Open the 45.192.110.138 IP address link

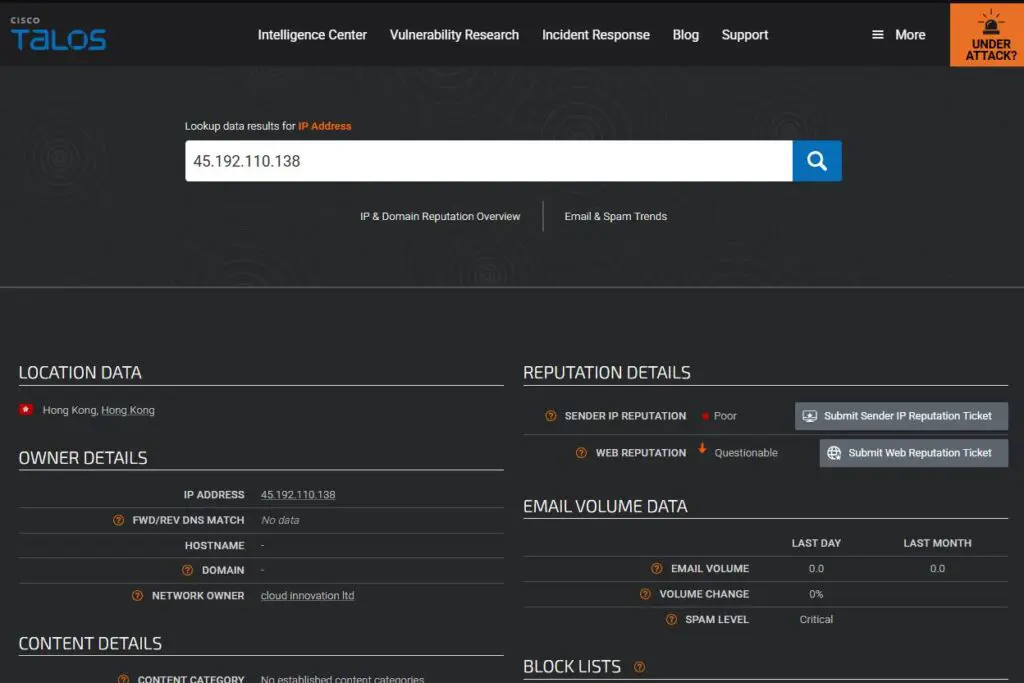click(x=298, y=495)
